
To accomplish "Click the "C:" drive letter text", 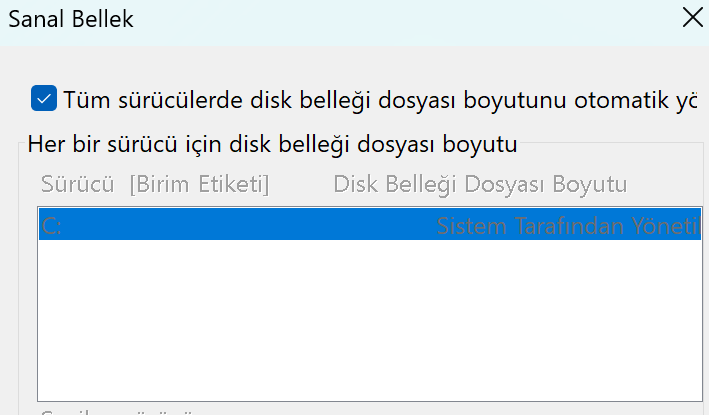I will (52, 227).
